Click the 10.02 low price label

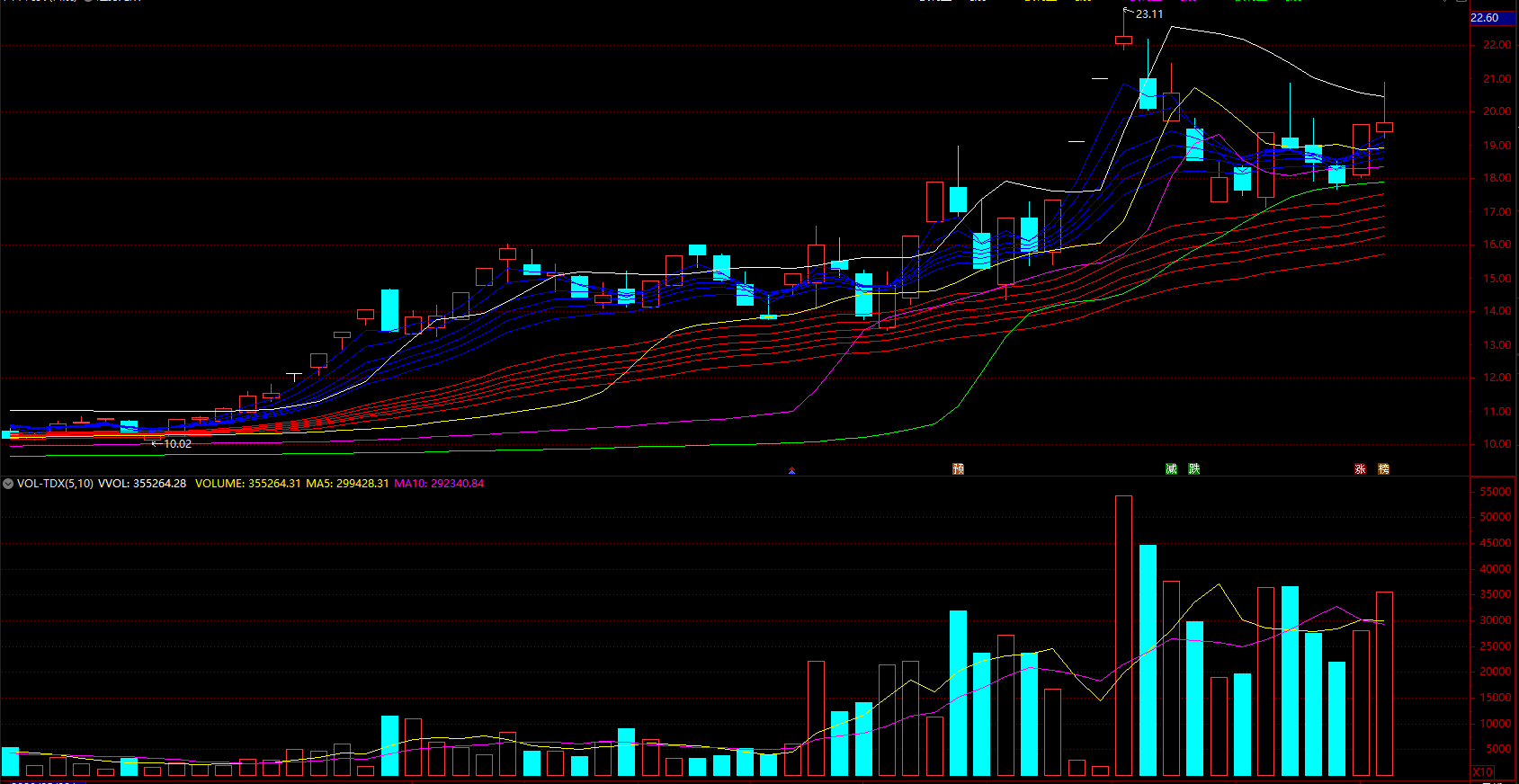point(177,444)
